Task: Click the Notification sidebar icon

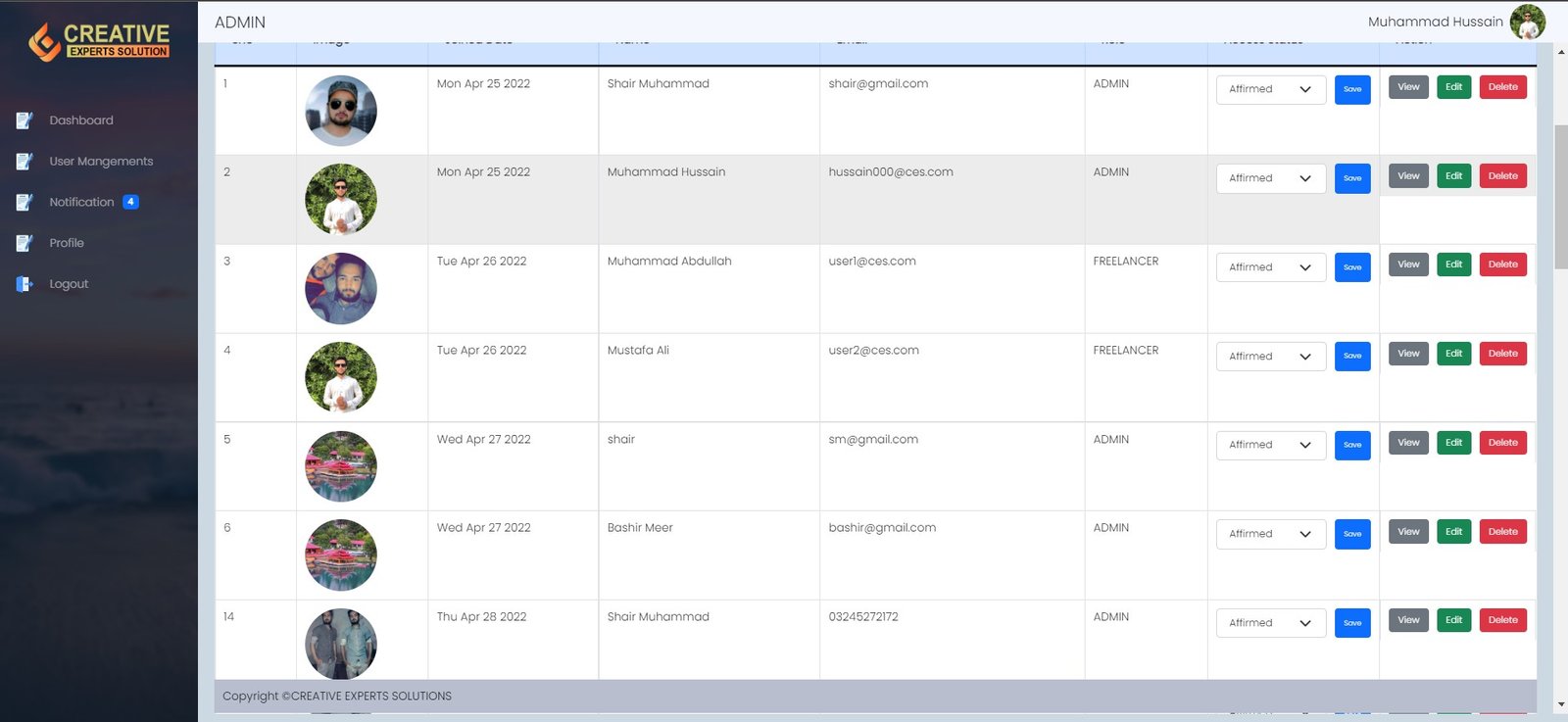Action: [24, 203]
